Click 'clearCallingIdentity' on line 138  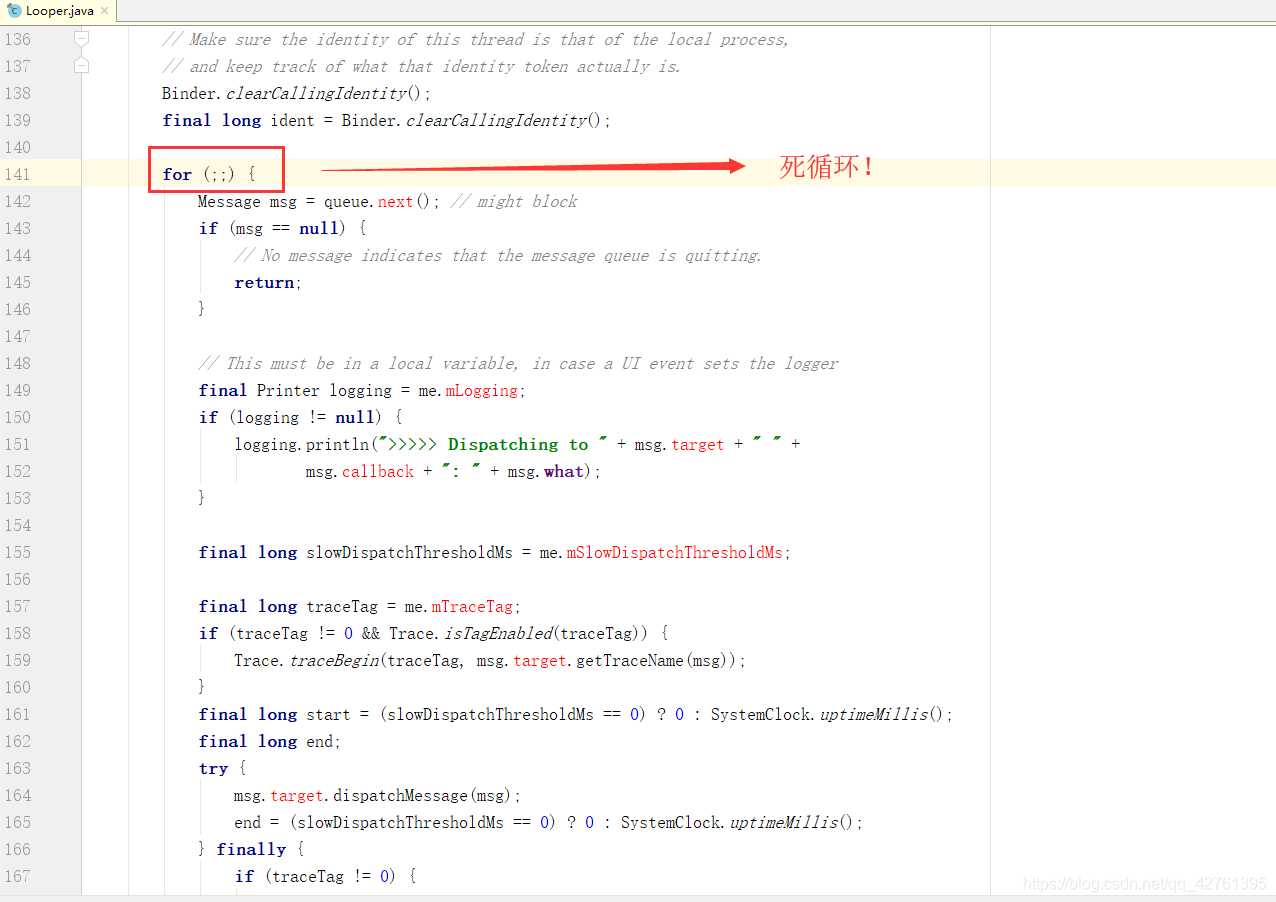point(316,93)
